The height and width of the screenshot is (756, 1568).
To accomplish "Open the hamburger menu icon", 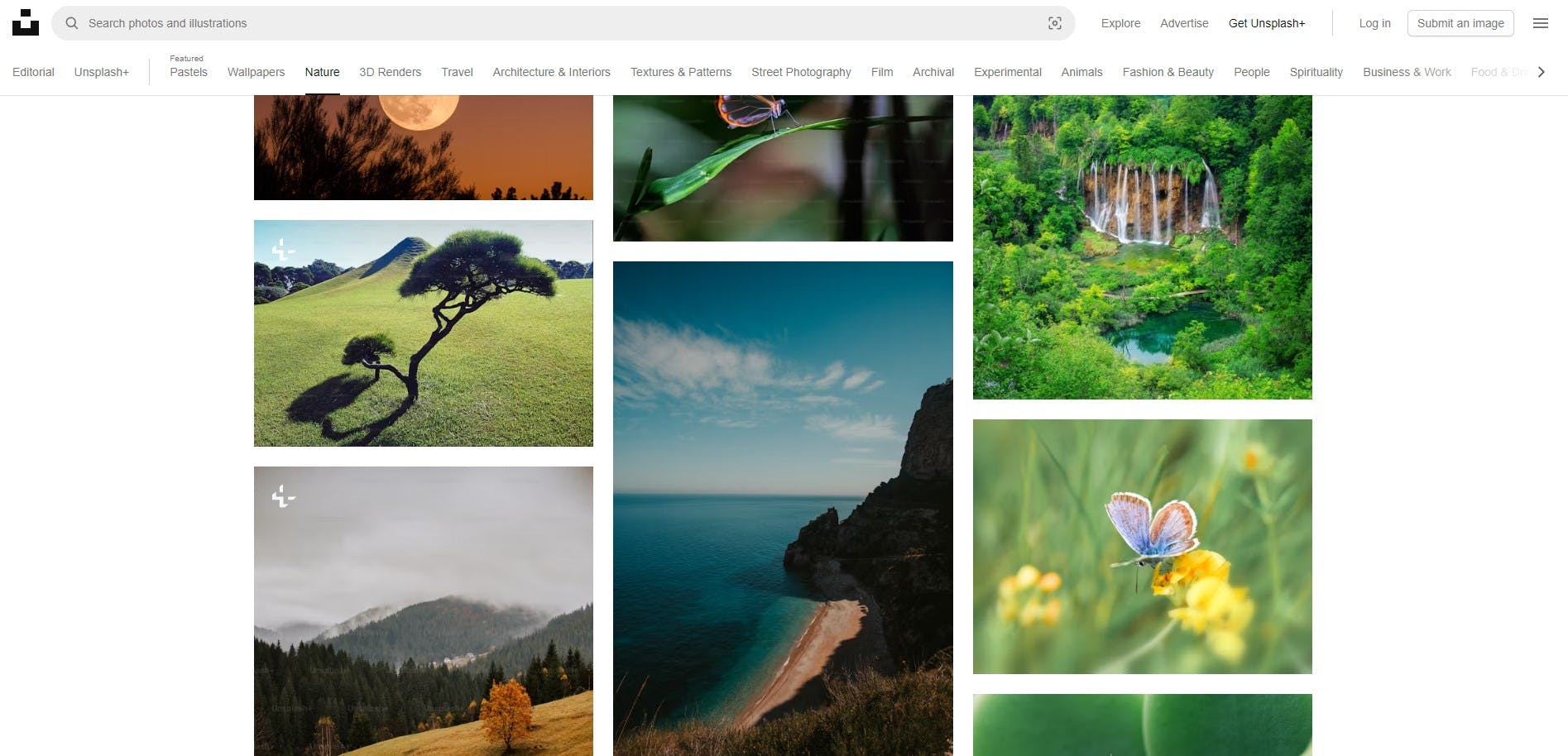I will pyautogui.click(x=1540, y=23).
